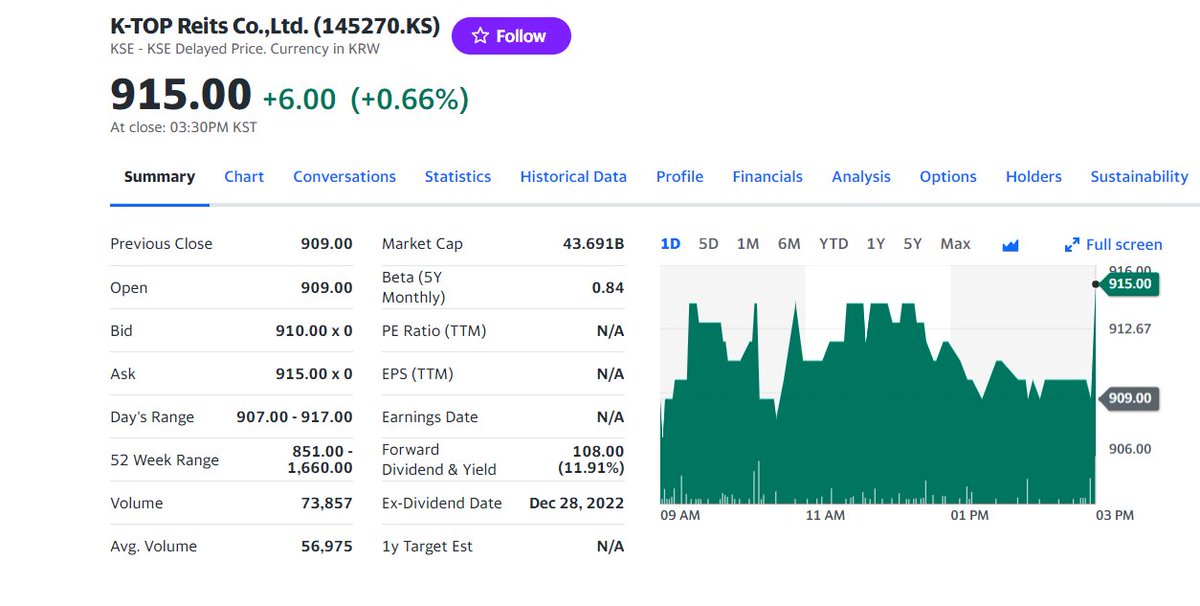Select the 1M chart range

pyautogui.click(x=748, y=244)
